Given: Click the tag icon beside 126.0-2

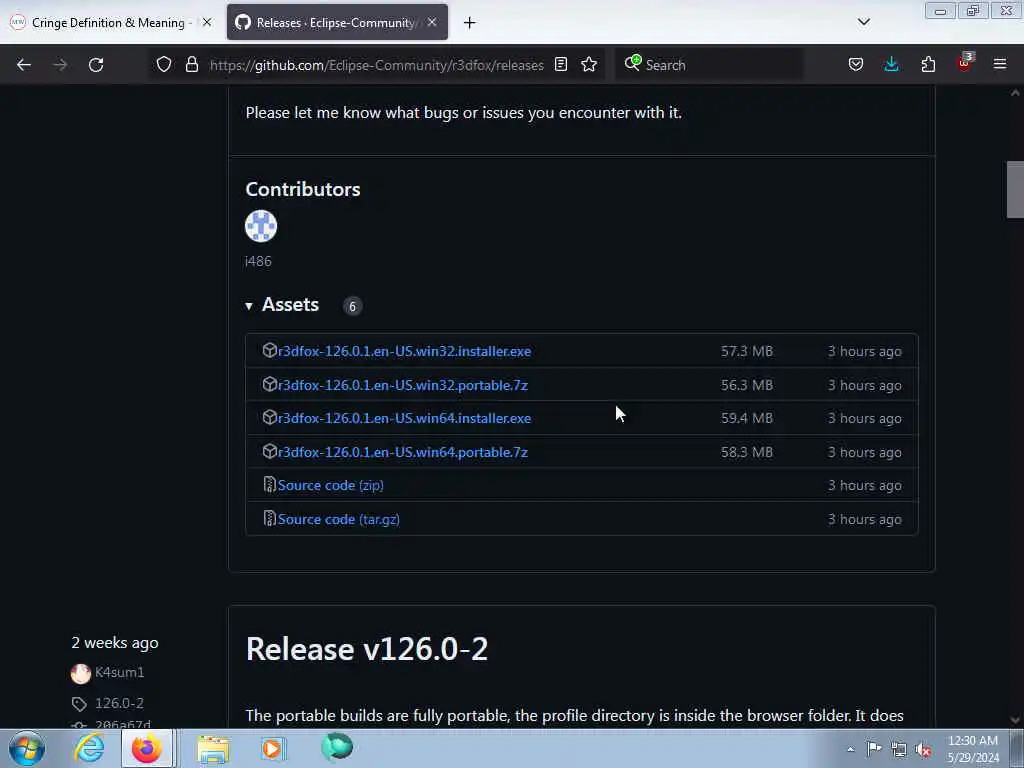Looking at the screenshot, I should point(79,704).
